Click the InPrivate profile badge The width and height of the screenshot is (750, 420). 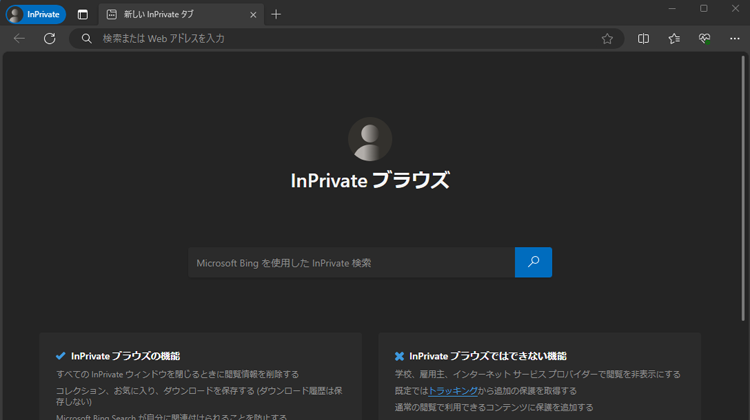tap(36, 14)
